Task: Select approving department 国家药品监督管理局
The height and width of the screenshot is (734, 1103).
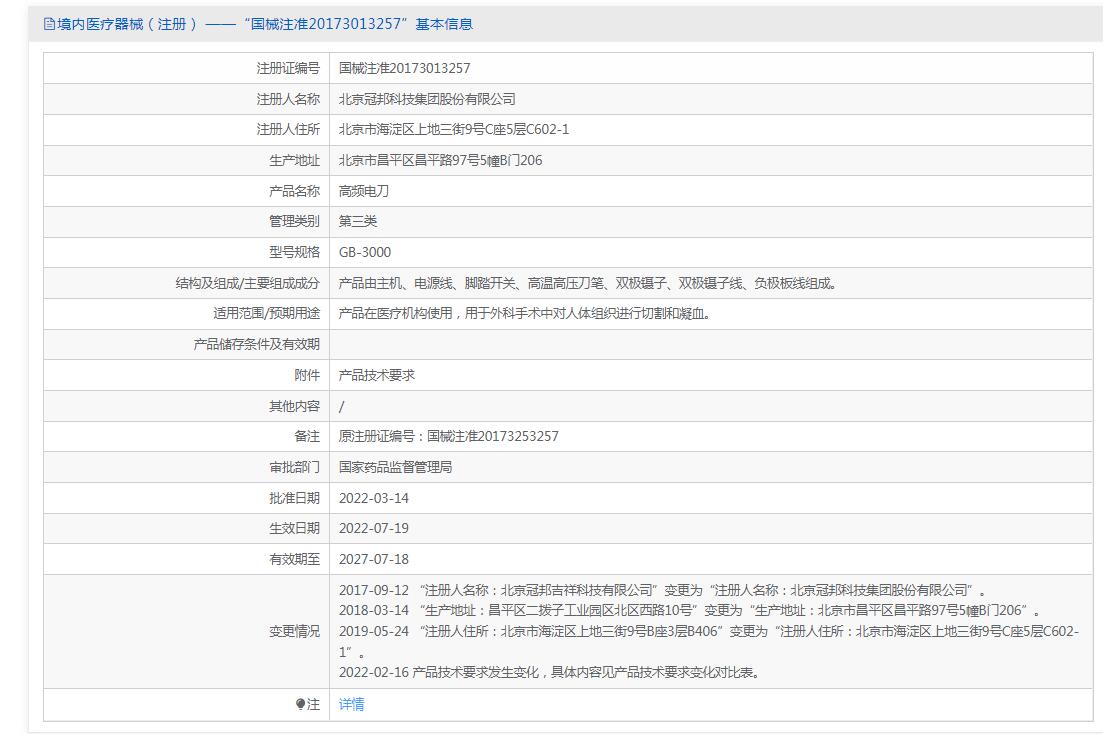Action: pyautogui.click(x=395, y=467)
